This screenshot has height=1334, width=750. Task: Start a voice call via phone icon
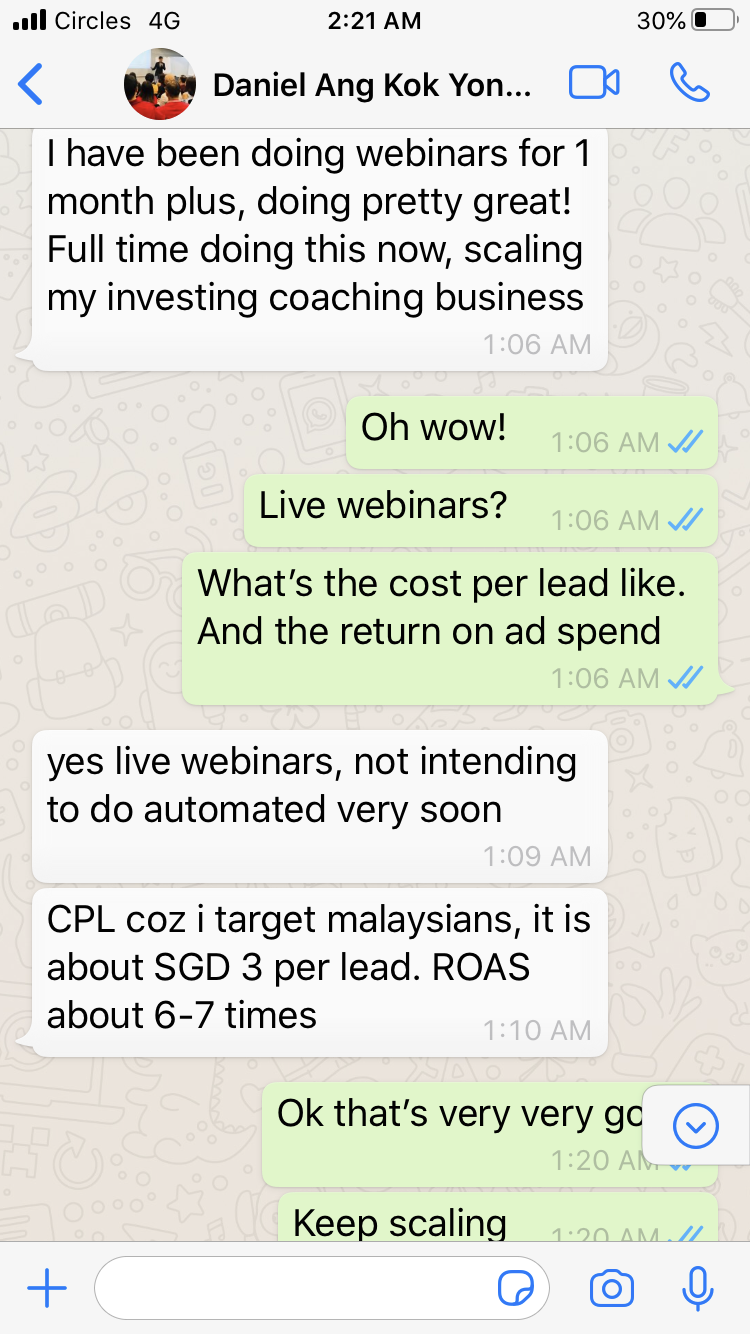[689, 83]
